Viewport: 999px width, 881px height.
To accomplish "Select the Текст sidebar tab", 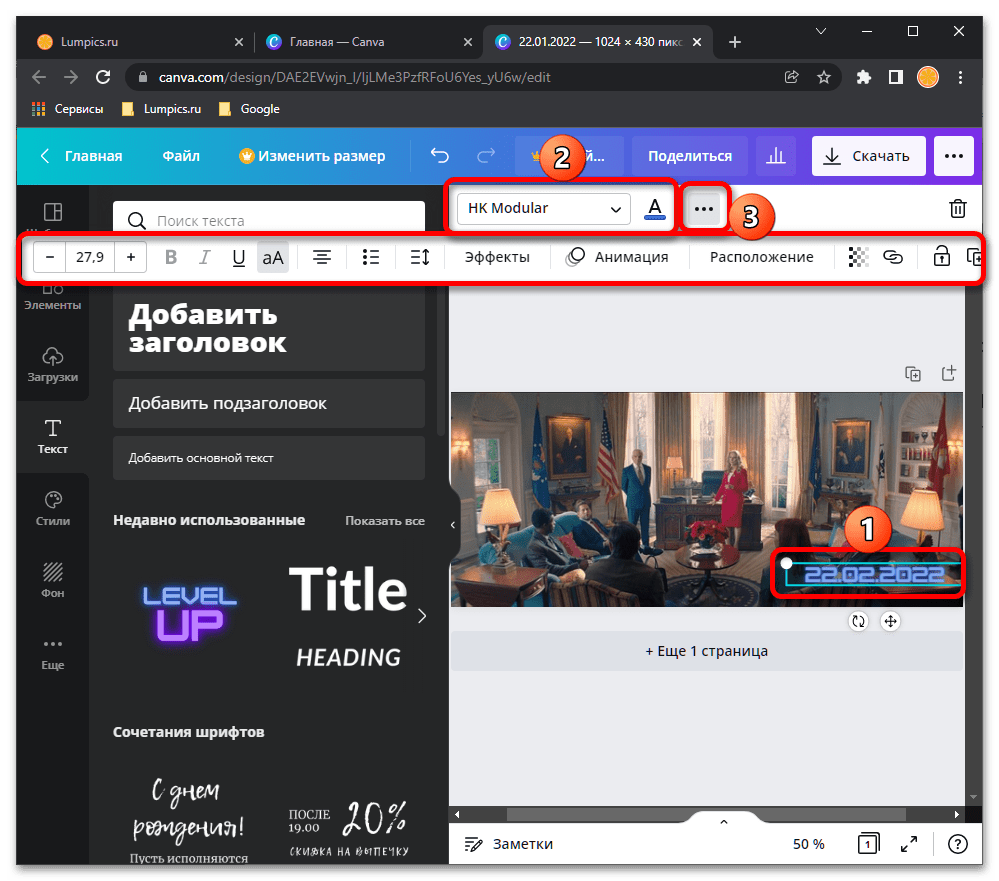I will tap(53, 437).
